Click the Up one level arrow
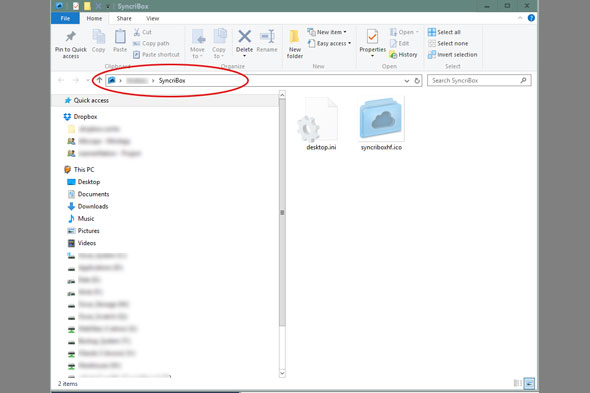Screen dimensions: 590x393 coord(99,80)
